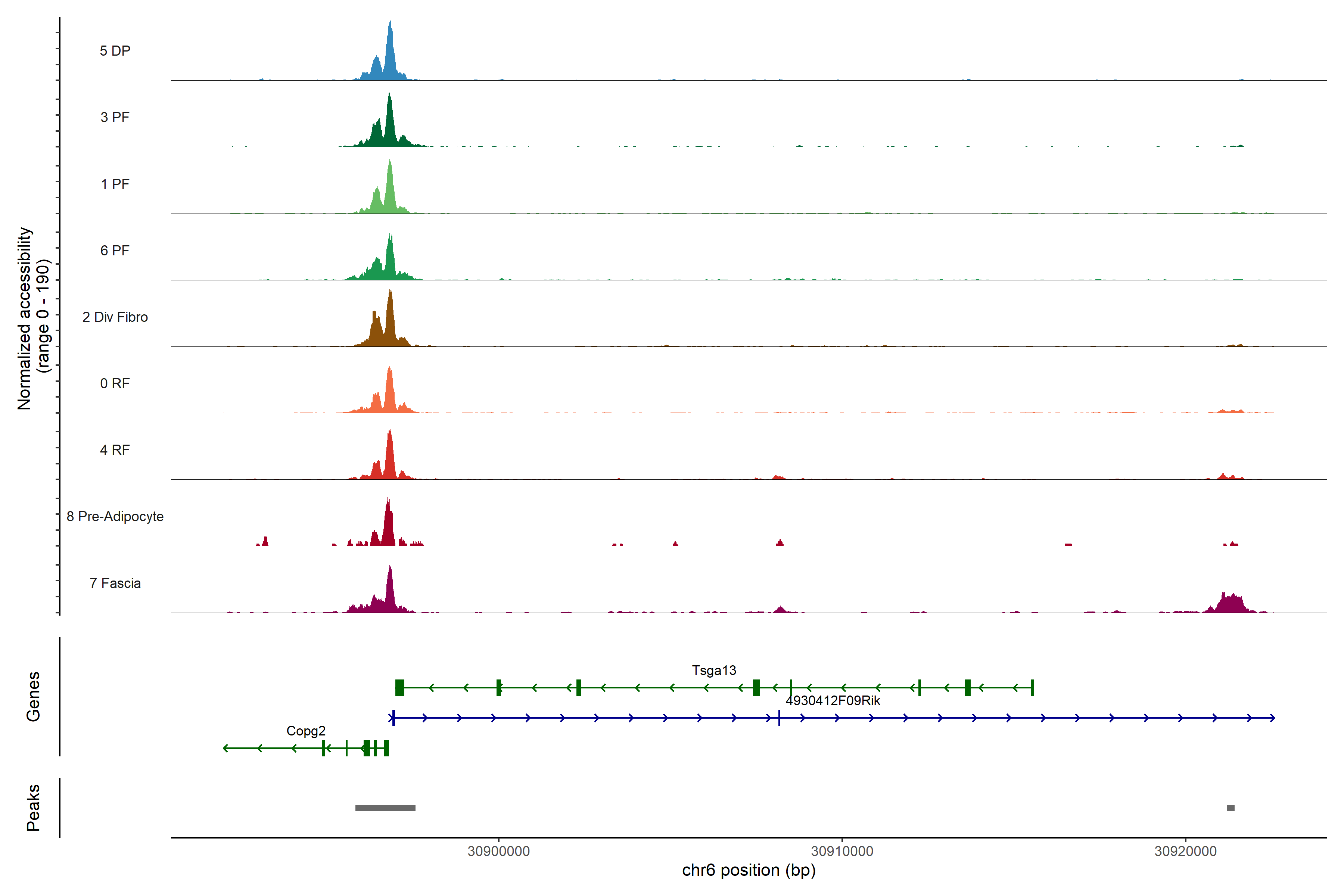The width and height of the screenshot is (1344, 896).
Task: Click the chr6 position axis title
Action: 749,870
